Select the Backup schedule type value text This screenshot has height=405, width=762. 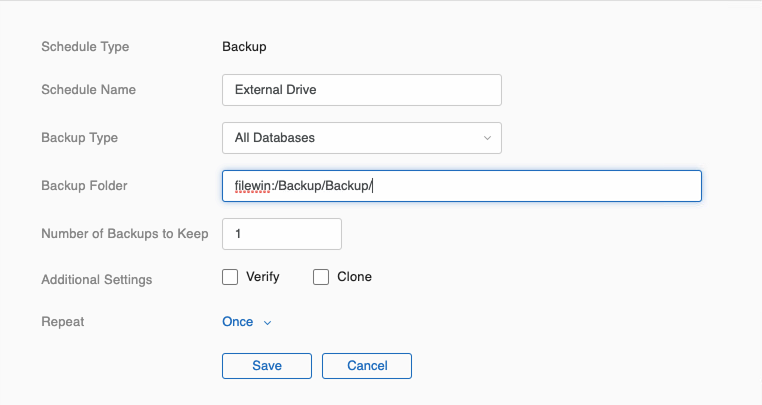244,46
